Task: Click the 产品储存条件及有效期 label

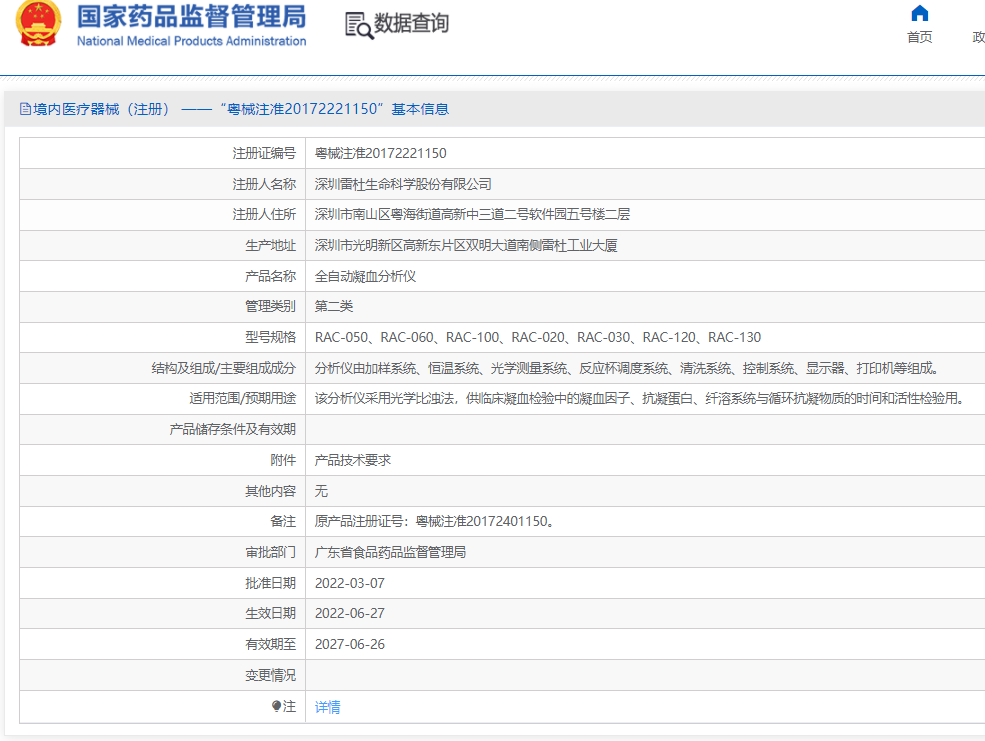Action: 232,430
